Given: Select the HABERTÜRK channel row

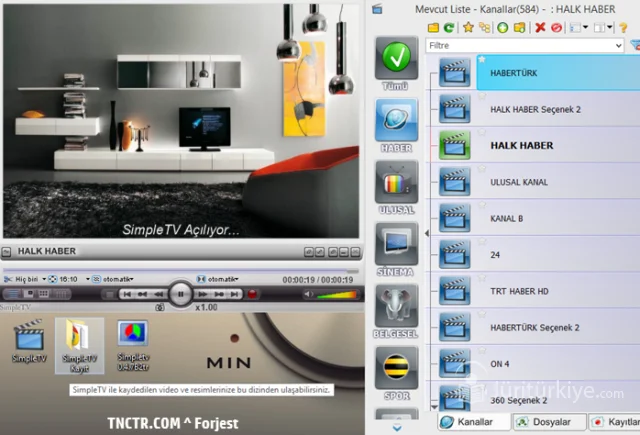Looking at the screenshot, I should tap(558, 73).
